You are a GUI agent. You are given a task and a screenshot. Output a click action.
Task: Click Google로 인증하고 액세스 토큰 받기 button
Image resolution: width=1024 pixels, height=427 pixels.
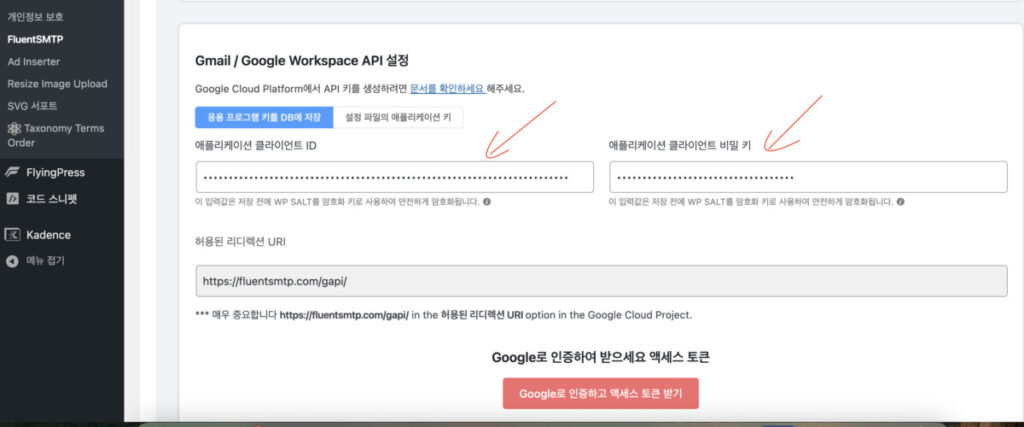(600, 394)
